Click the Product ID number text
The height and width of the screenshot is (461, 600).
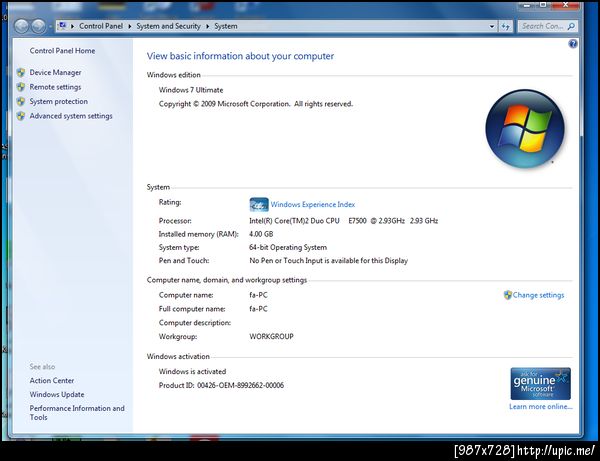[x=240, y=385]
